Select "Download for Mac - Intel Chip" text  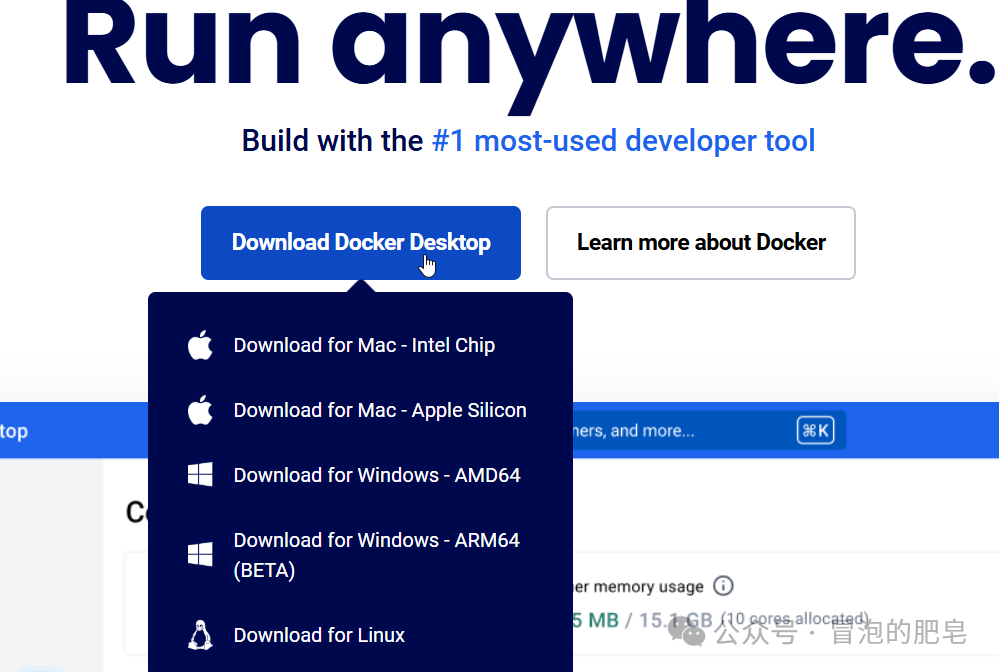tap(364, 346)
